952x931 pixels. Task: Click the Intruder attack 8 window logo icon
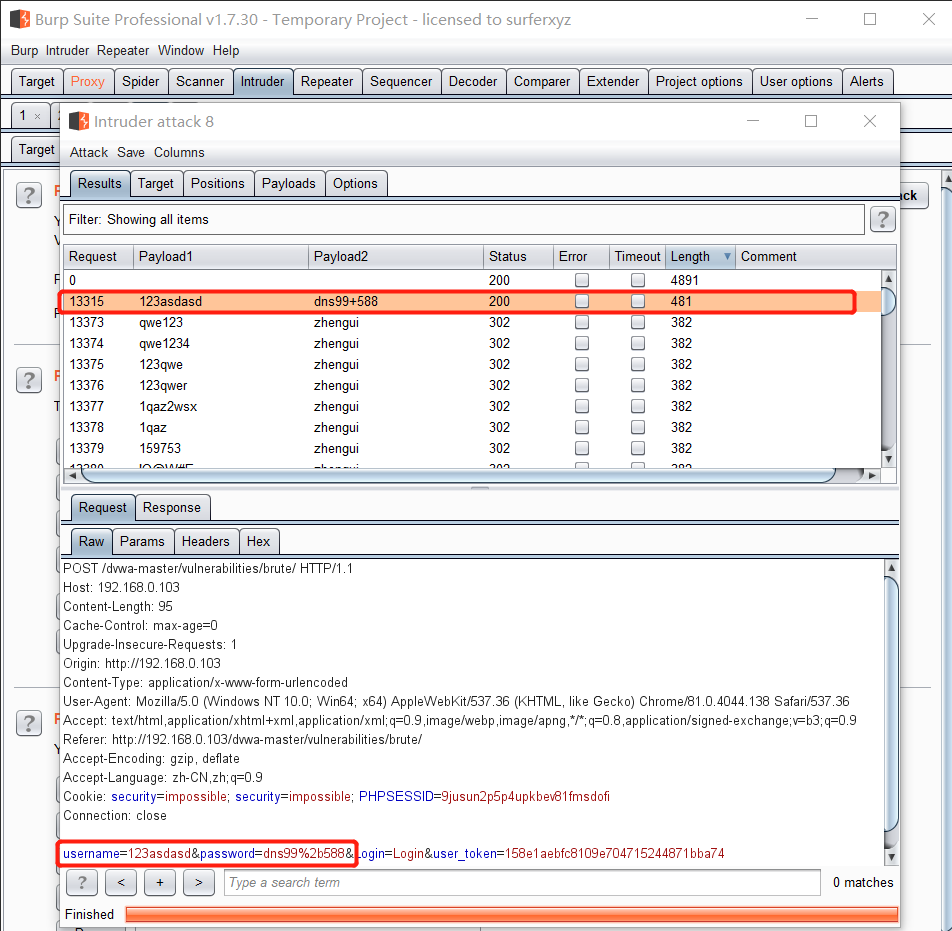click(x=79, y=121)
